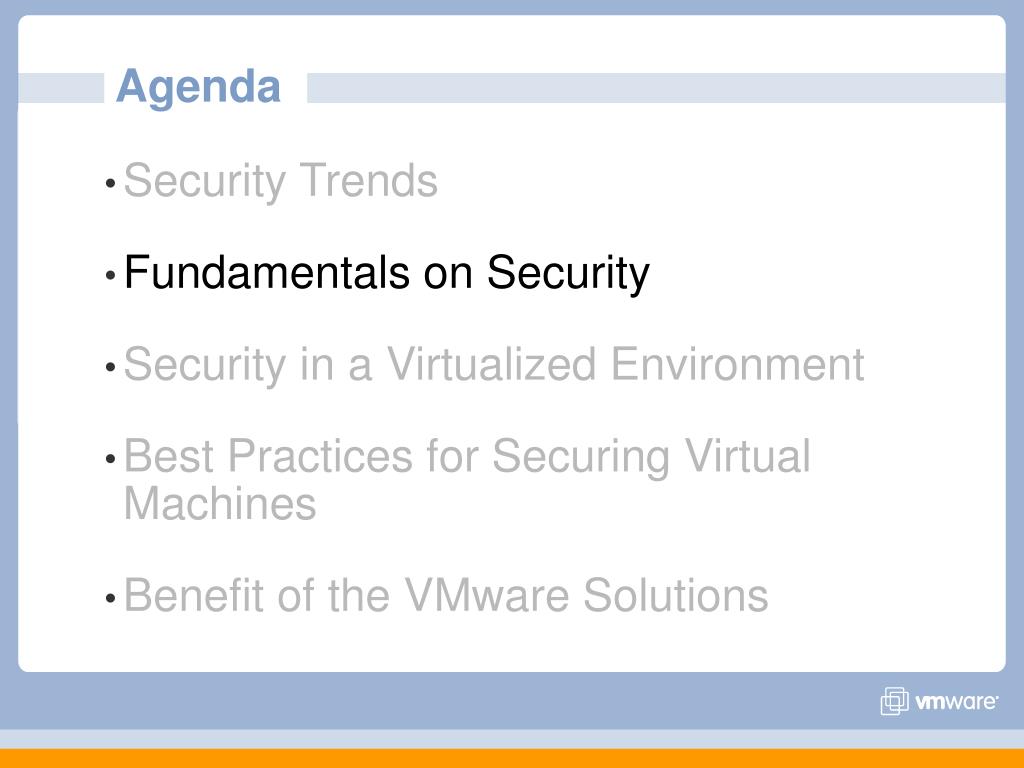Click the word "Solutions" in the last bullet

(675, 595)
